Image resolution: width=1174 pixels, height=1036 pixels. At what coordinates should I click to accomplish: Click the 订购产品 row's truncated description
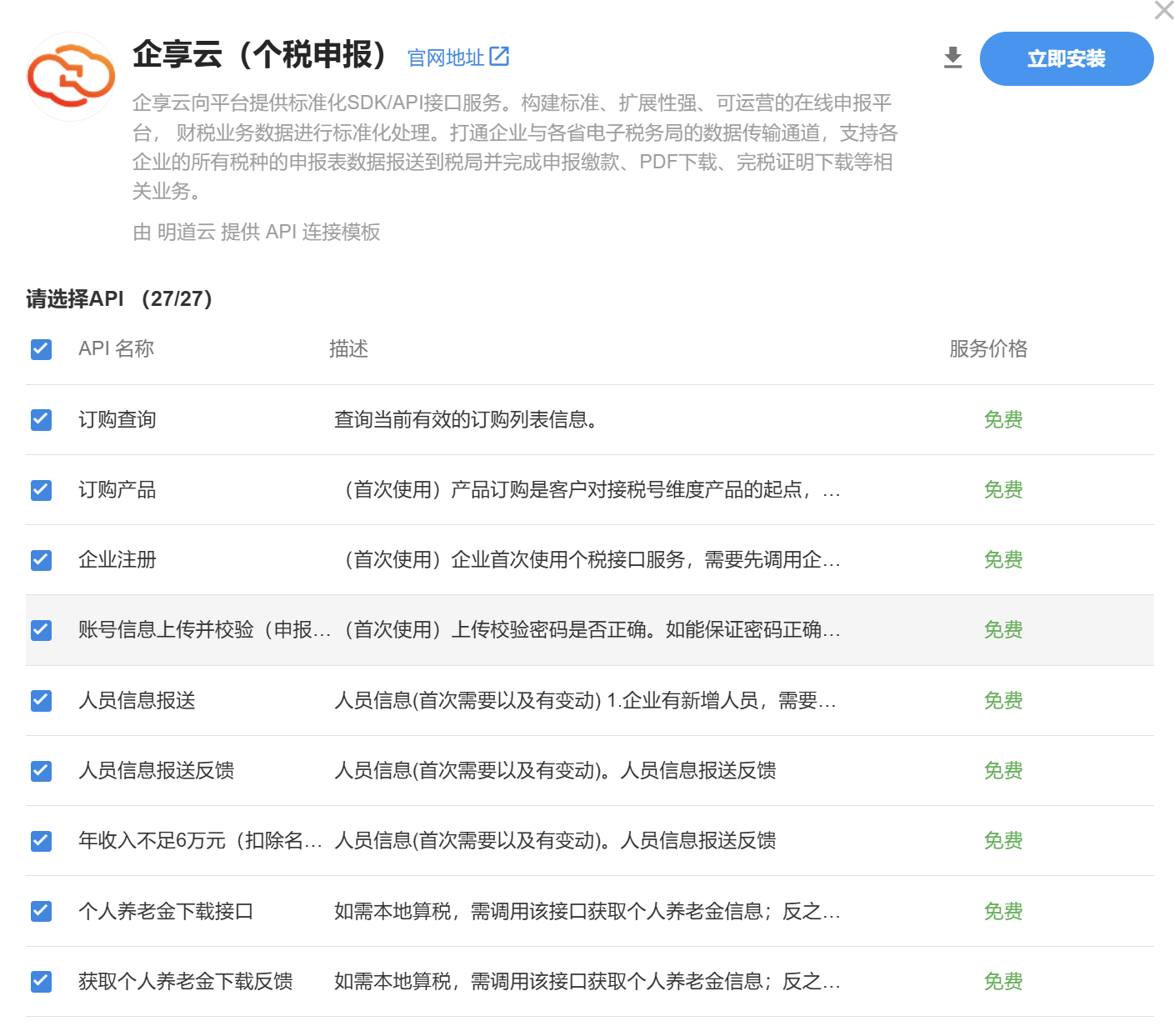(x=587, y=489)
